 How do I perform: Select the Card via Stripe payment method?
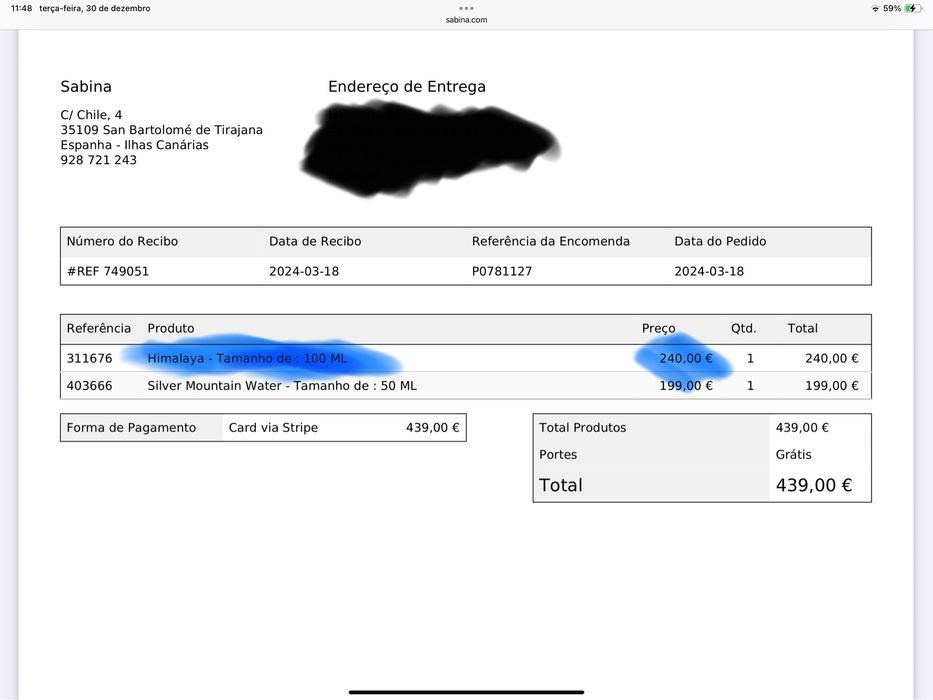273,427
